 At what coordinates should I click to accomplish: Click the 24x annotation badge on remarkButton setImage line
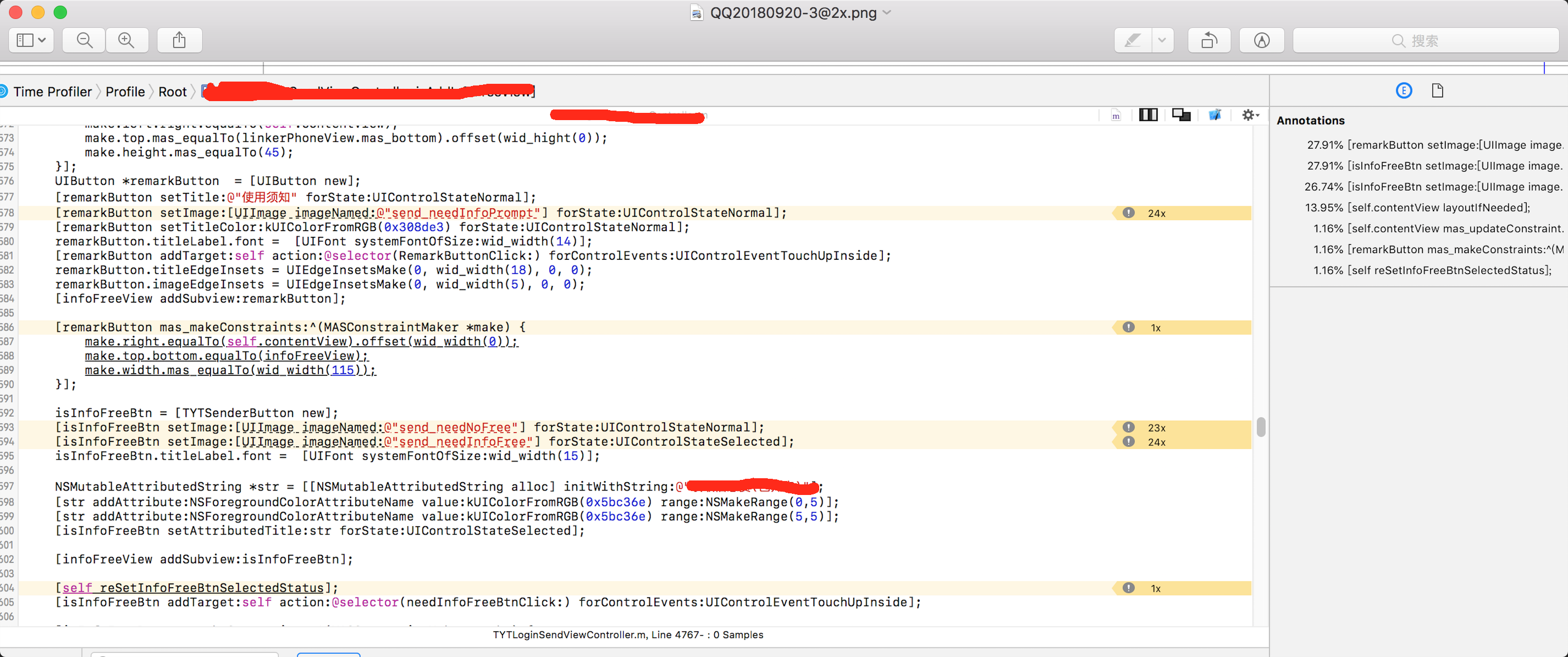point(1156,213)
